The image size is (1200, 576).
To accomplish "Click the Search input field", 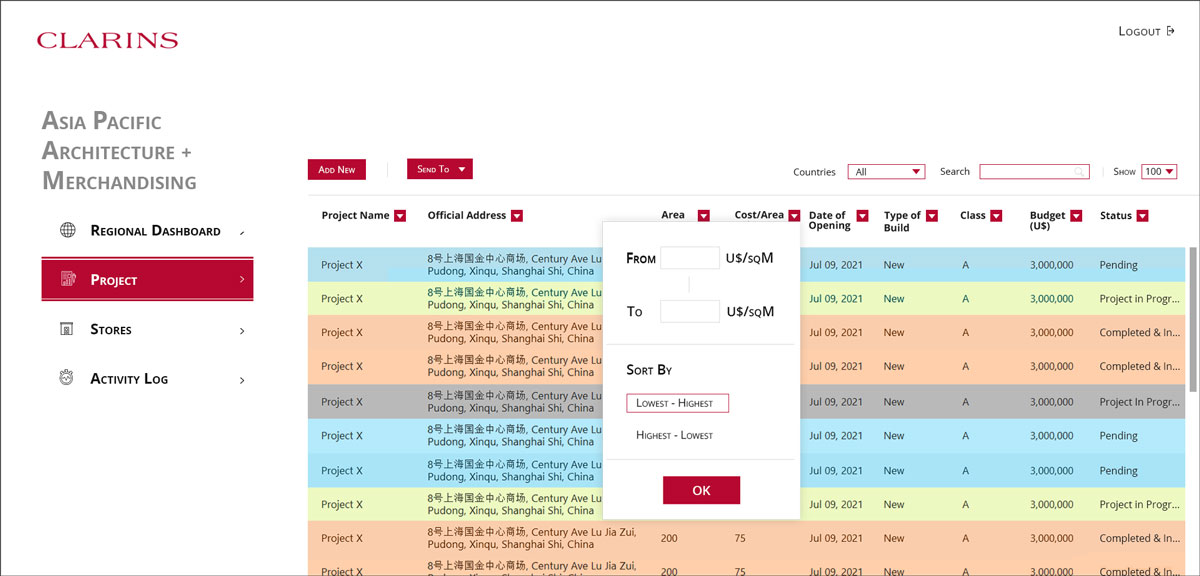I will pyautogui.click(x=1034, y=172).
